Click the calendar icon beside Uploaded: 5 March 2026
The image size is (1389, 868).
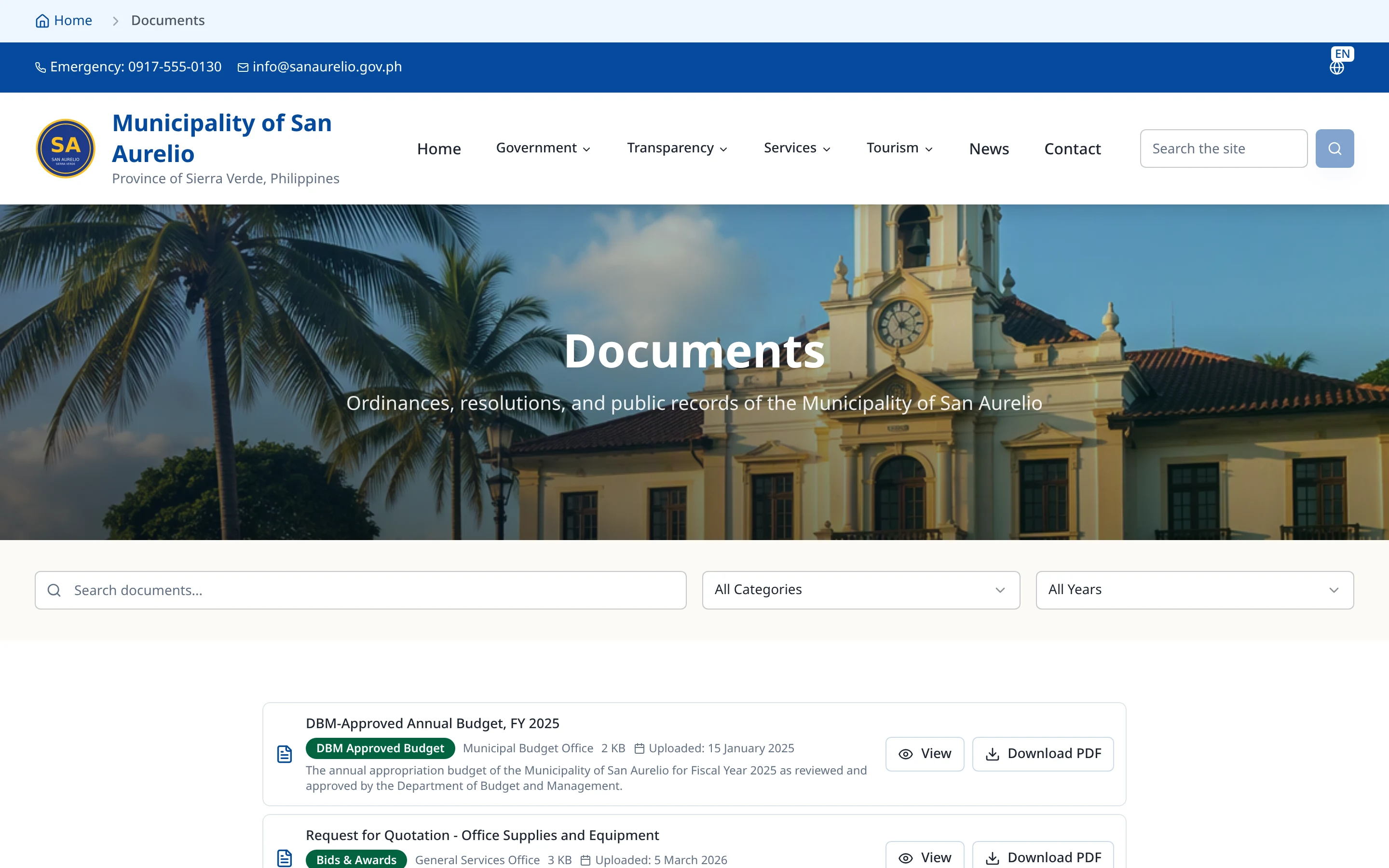point(586,860)
